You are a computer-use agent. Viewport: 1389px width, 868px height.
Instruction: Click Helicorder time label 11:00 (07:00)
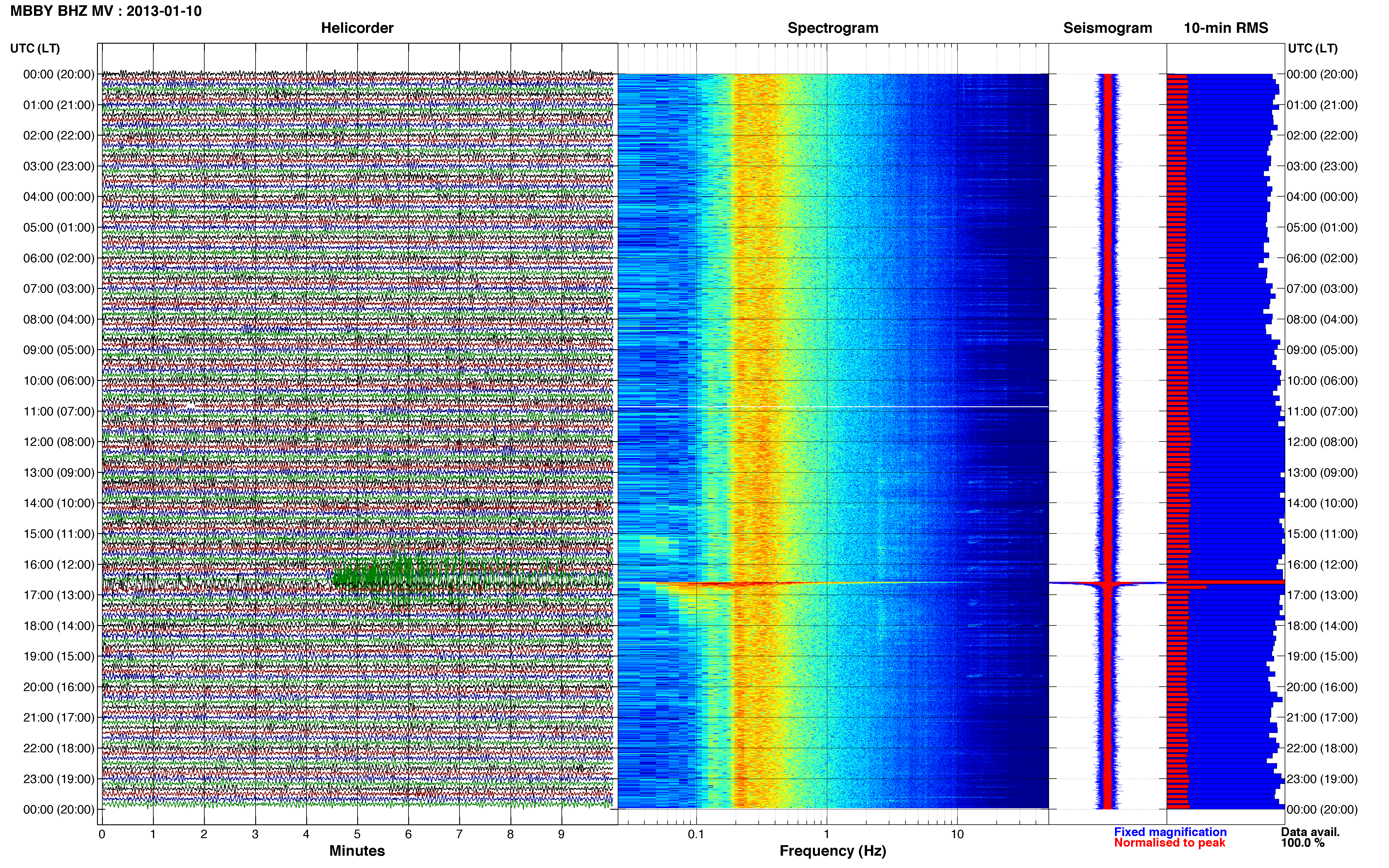[59, 411]
